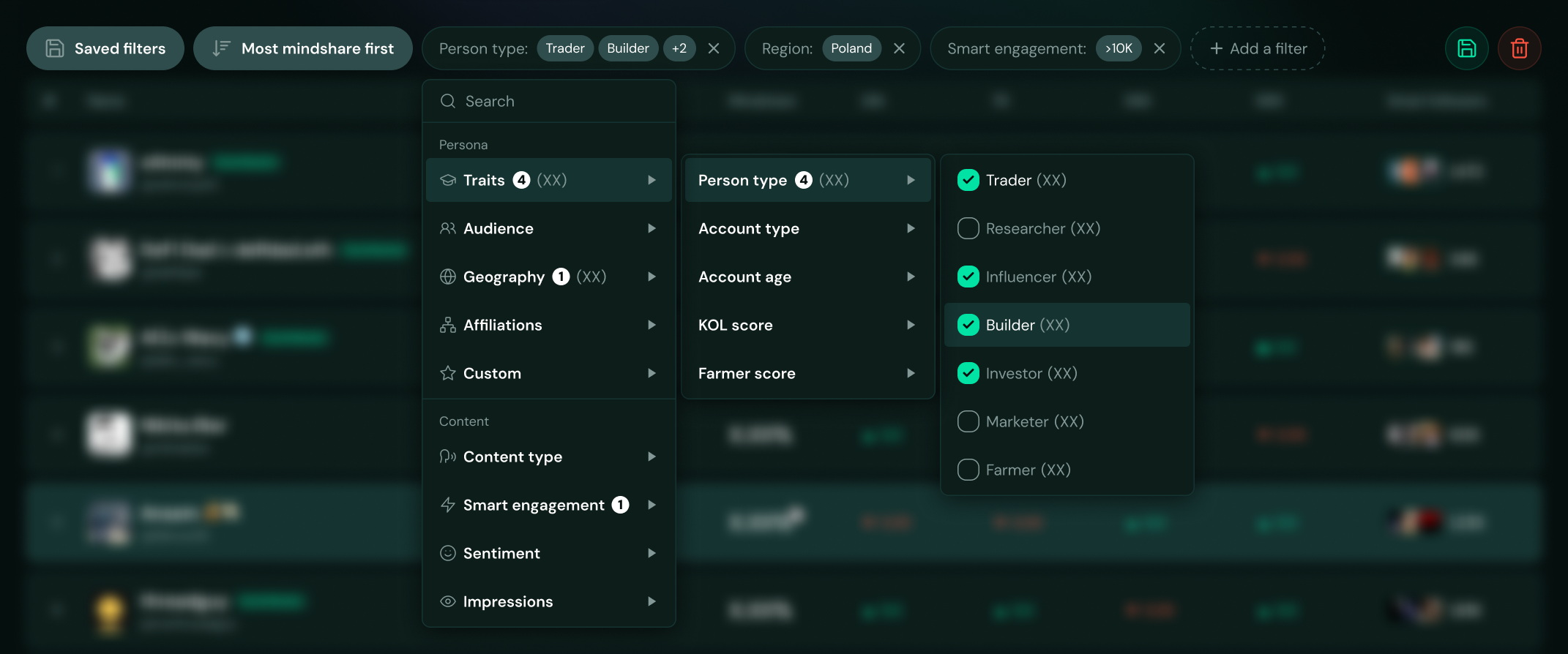Image resolution: width=1568 pixels, height=654 pixels.
Task: Open Saved filters
Action: (105, 48)
